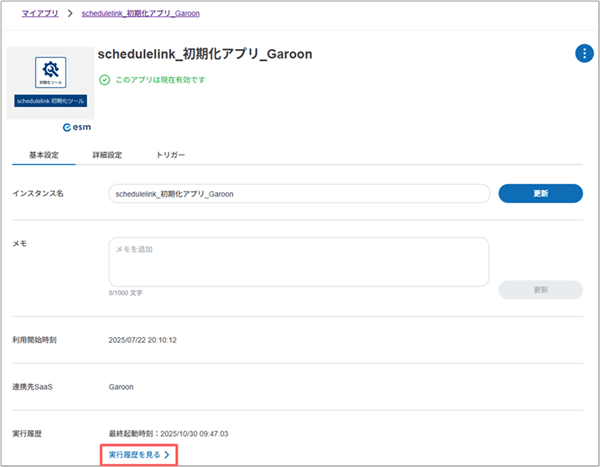Click the gray 更新 button for memo
Screen dimensions: 600x467
(540, 289)
